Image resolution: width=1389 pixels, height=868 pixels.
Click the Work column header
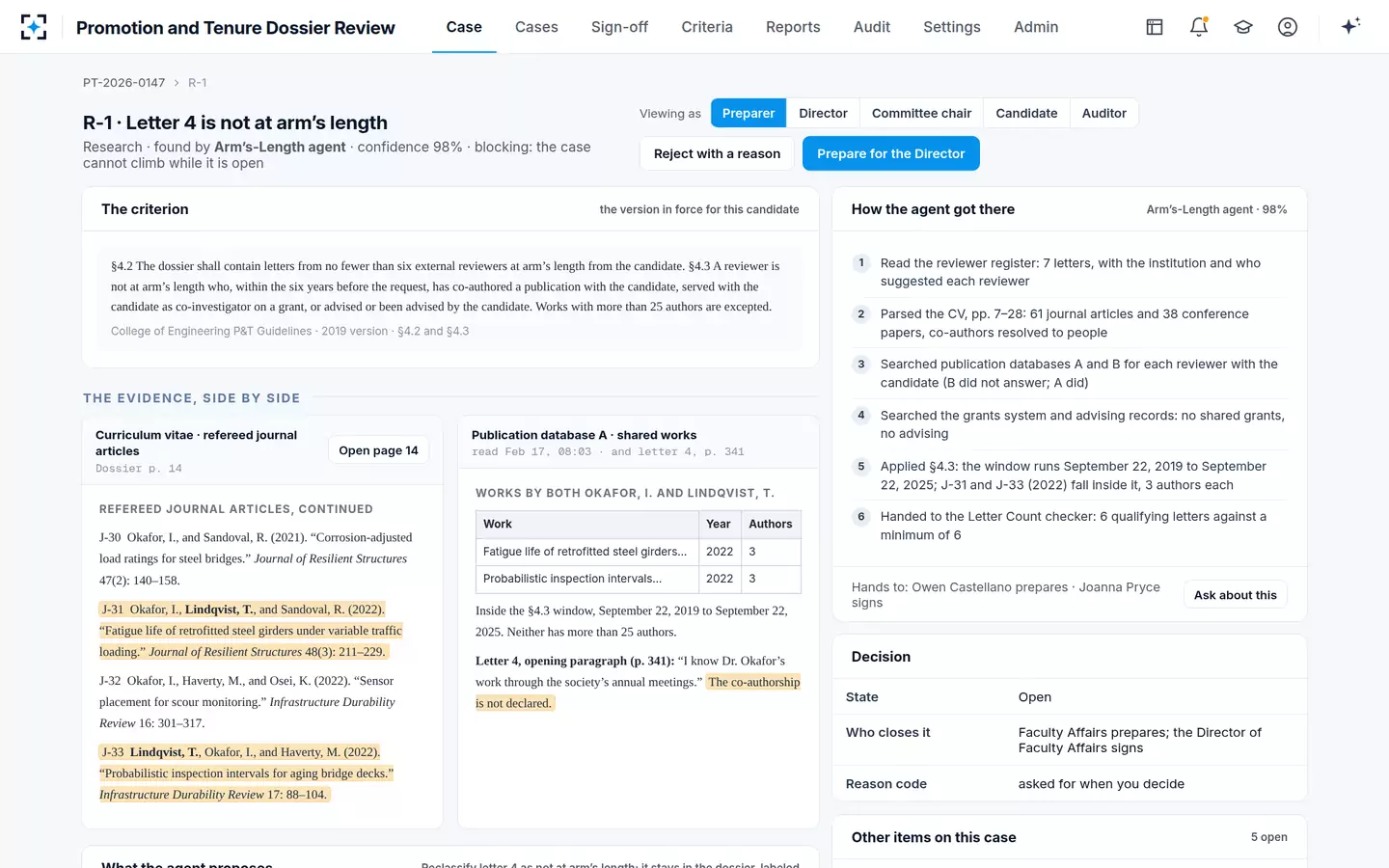[586, 524]
